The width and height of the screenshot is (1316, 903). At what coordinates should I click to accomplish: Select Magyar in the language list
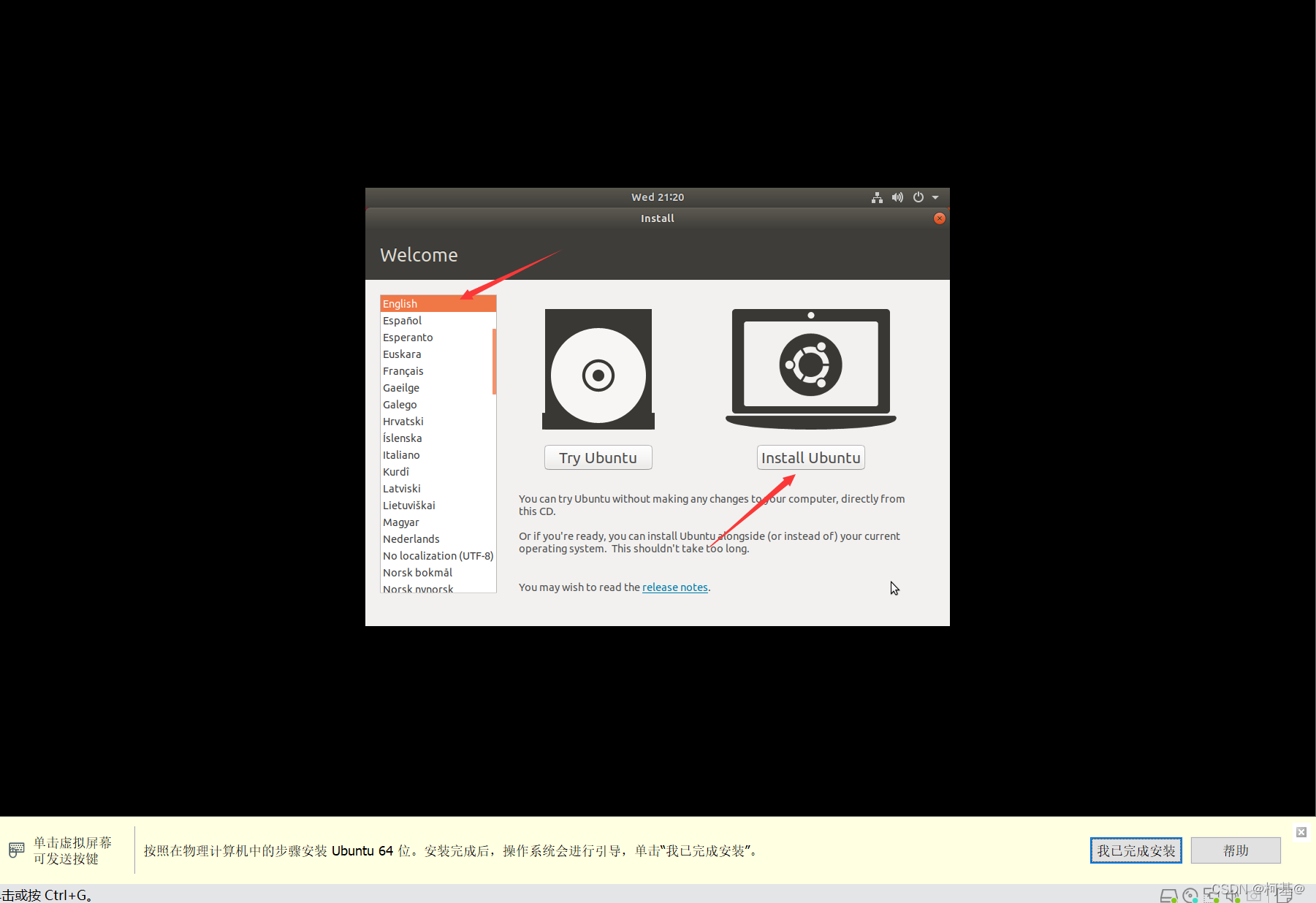click(438, 522)
